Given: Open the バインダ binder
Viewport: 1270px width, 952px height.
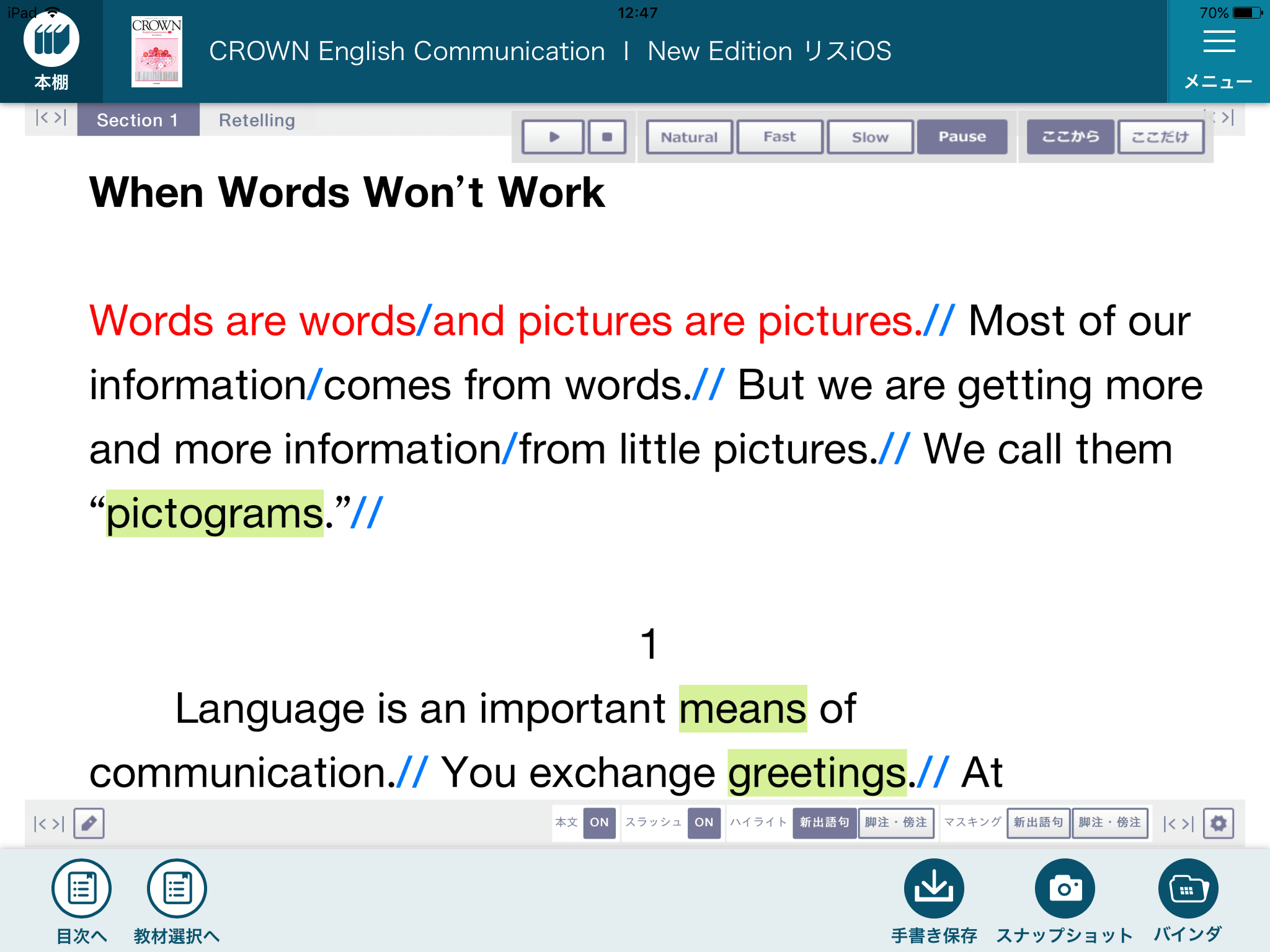Looking at the screenshot, I should tap(1188, 901).
